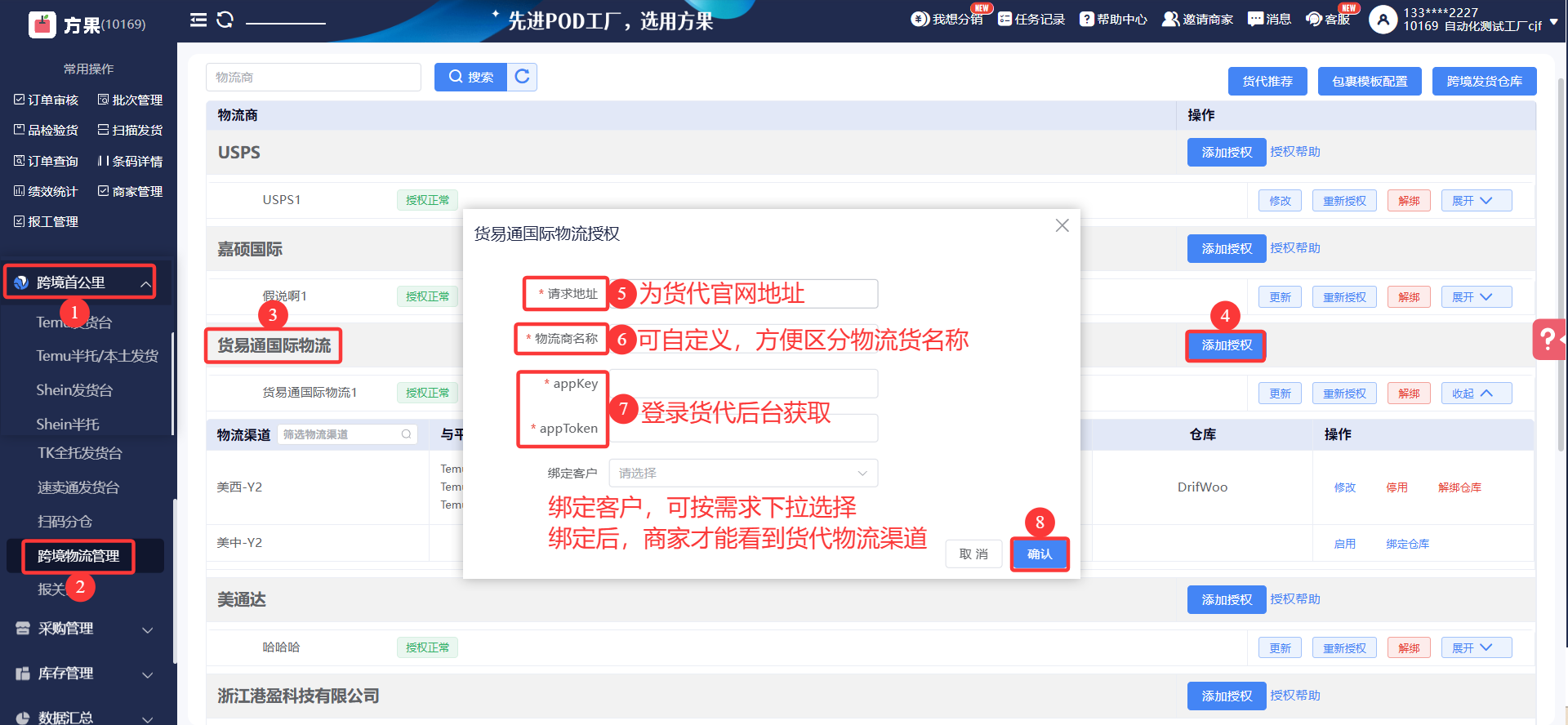Click the appToken input field
Image resolution: width=1568 pixels, height=725 pixels.
click(x=743, y=429)
